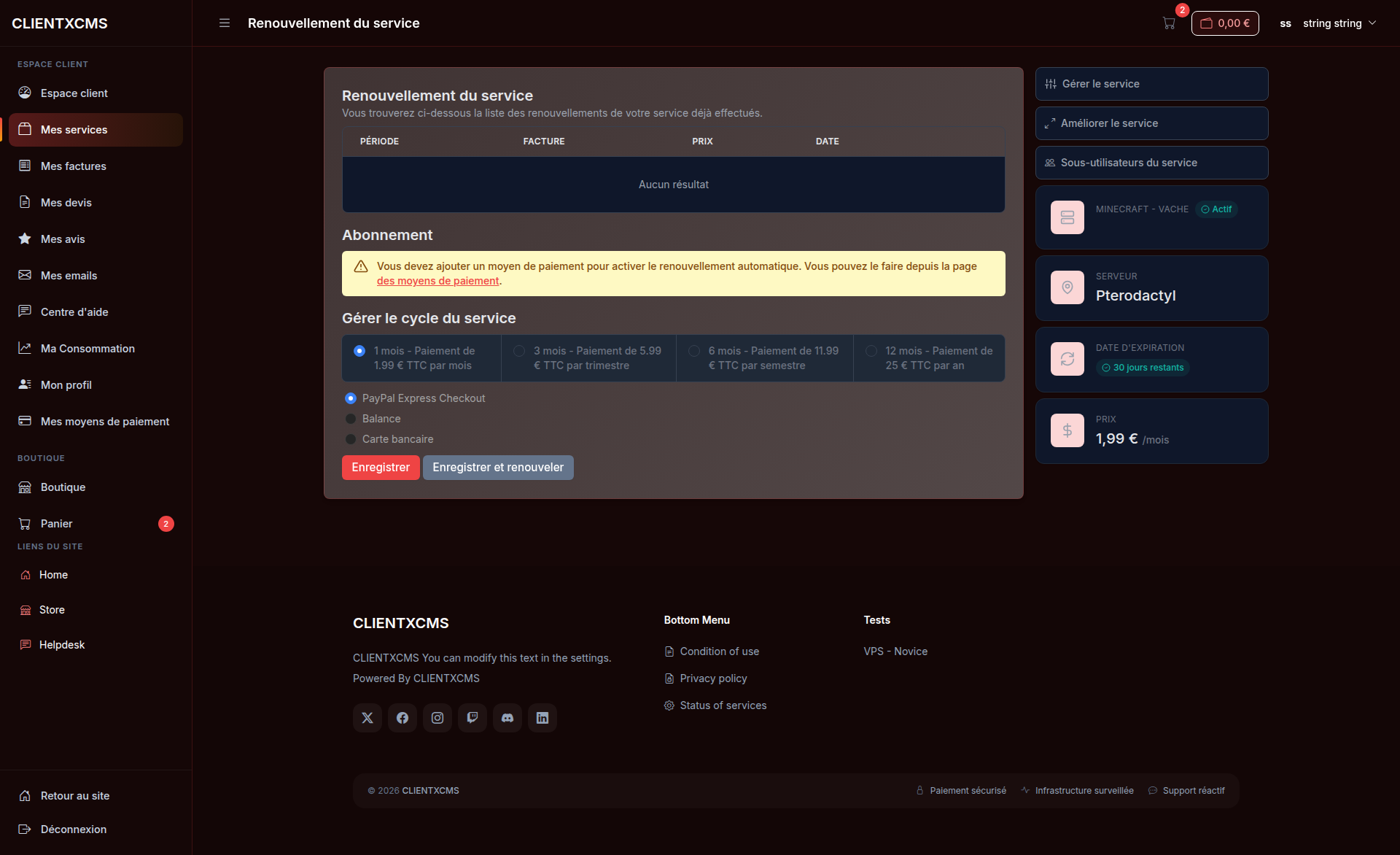
Task: Click the Home link in sidebar
Action: pyautogui.click(x=53, y=575)
